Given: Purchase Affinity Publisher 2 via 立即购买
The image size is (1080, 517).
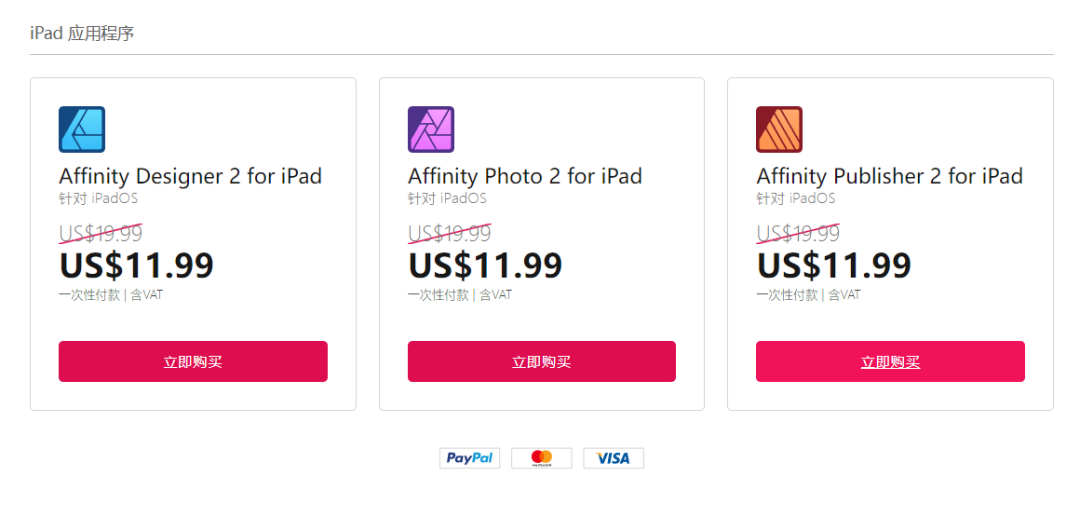Looking at the screenshot, I should click(x=890, y=361).
